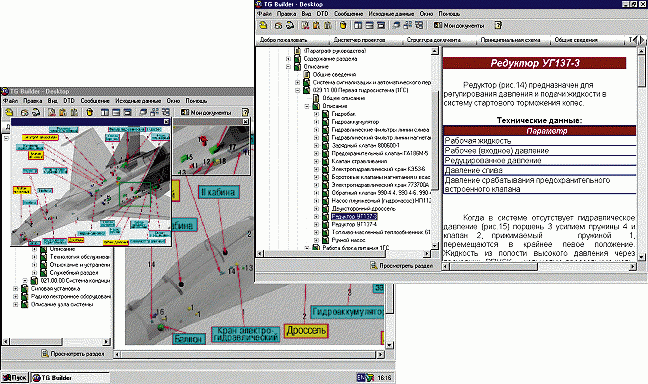Image resolution: width=648 pixels, height=384 pixels.
Task: Select 'Зарядный клапан 800600-1' tree item
Action: tap(365, 145)
